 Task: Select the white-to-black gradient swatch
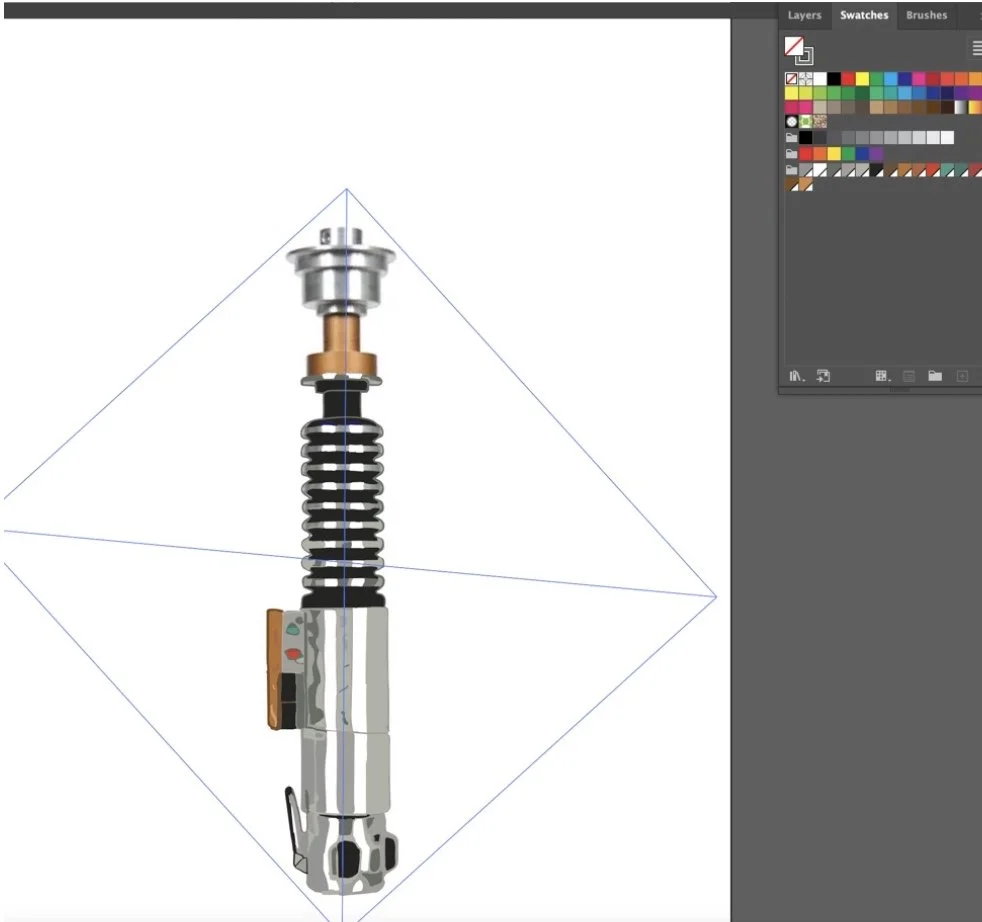pos(961,107)
